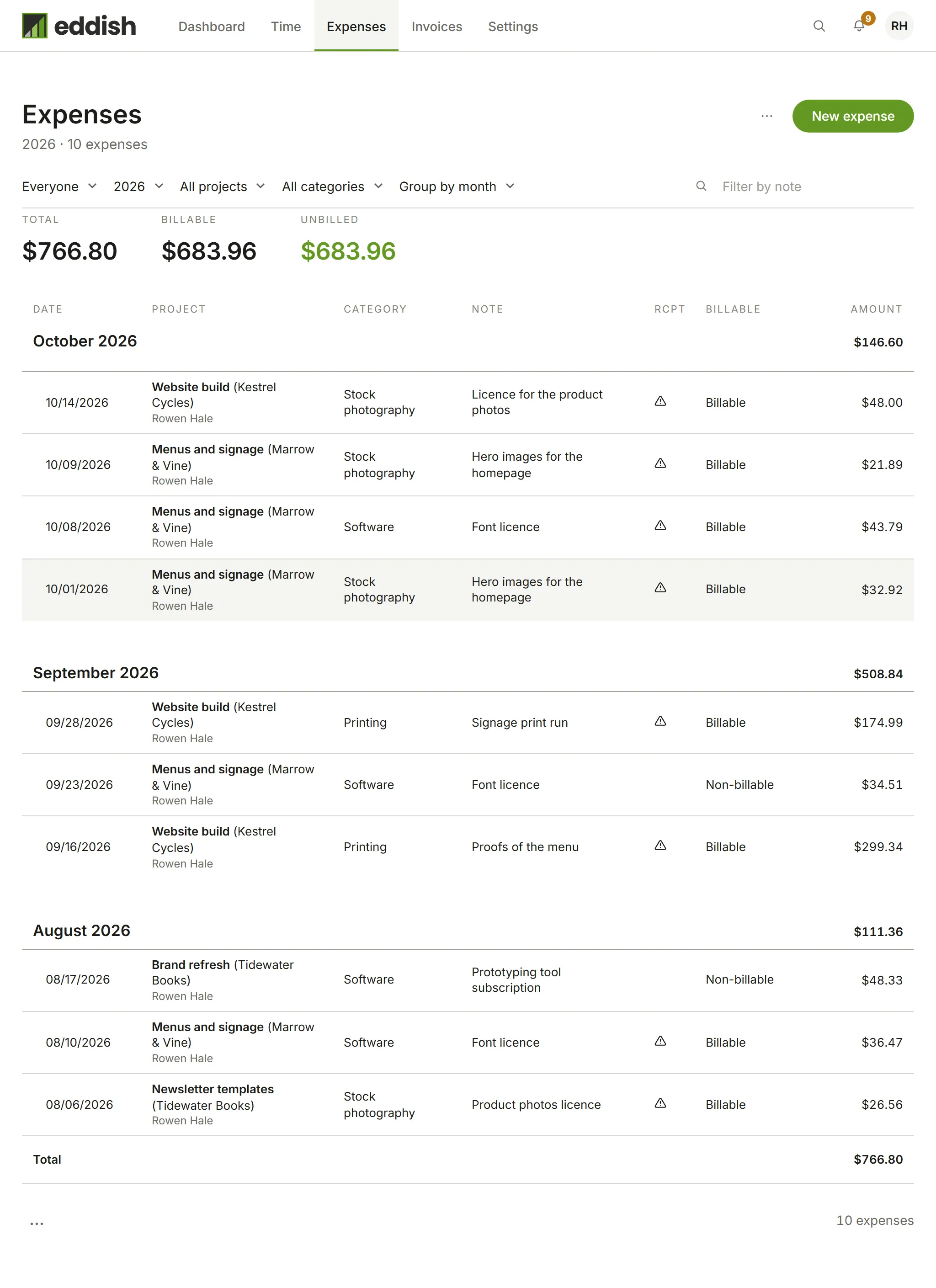Image resolution: width=936 pixels, height=1288 pixels.
Task: Click the eddish logo
Action: [79, 26]
